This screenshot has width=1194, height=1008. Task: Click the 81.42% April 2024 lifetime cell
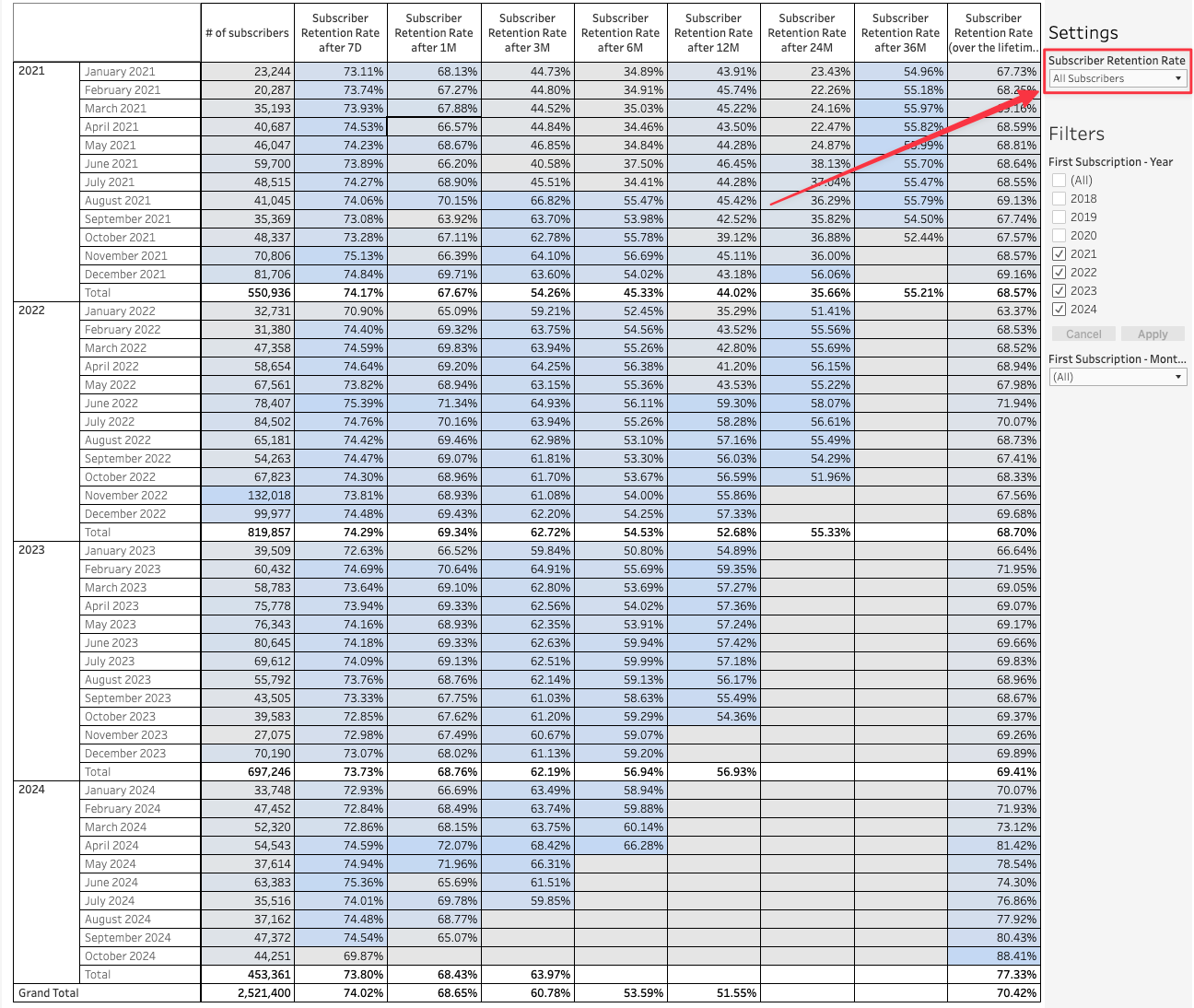(994, 846)
